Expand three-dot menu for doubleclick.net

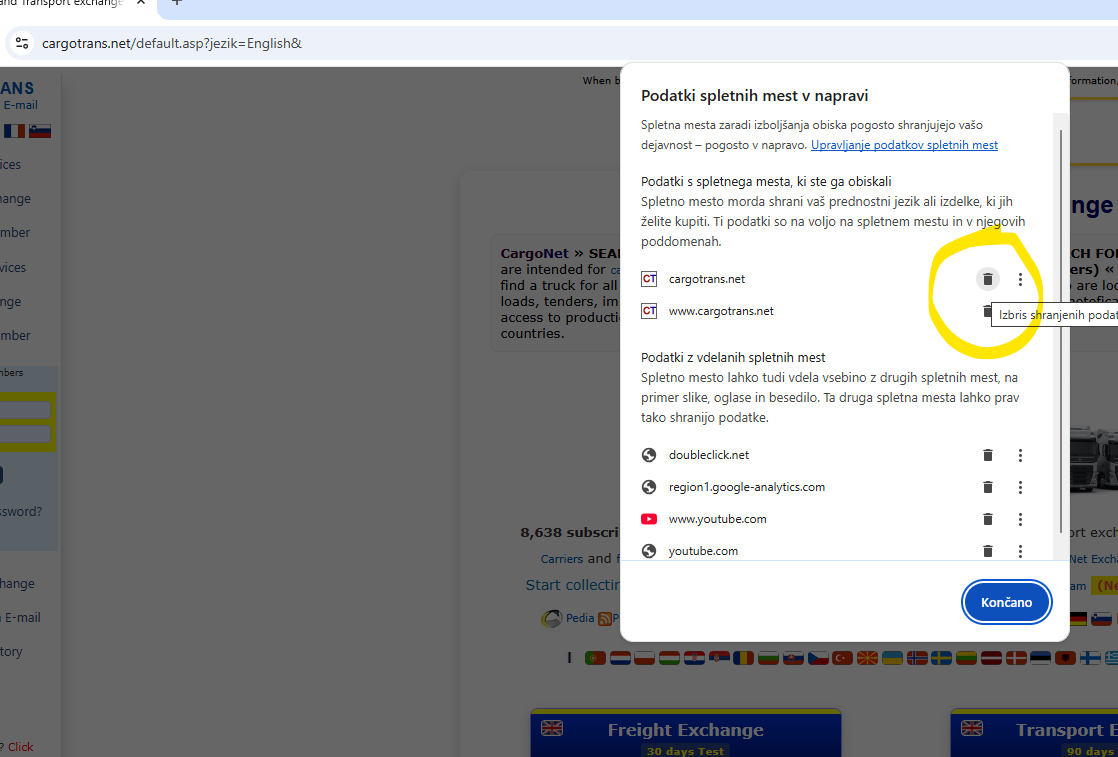click(1020, 455)
